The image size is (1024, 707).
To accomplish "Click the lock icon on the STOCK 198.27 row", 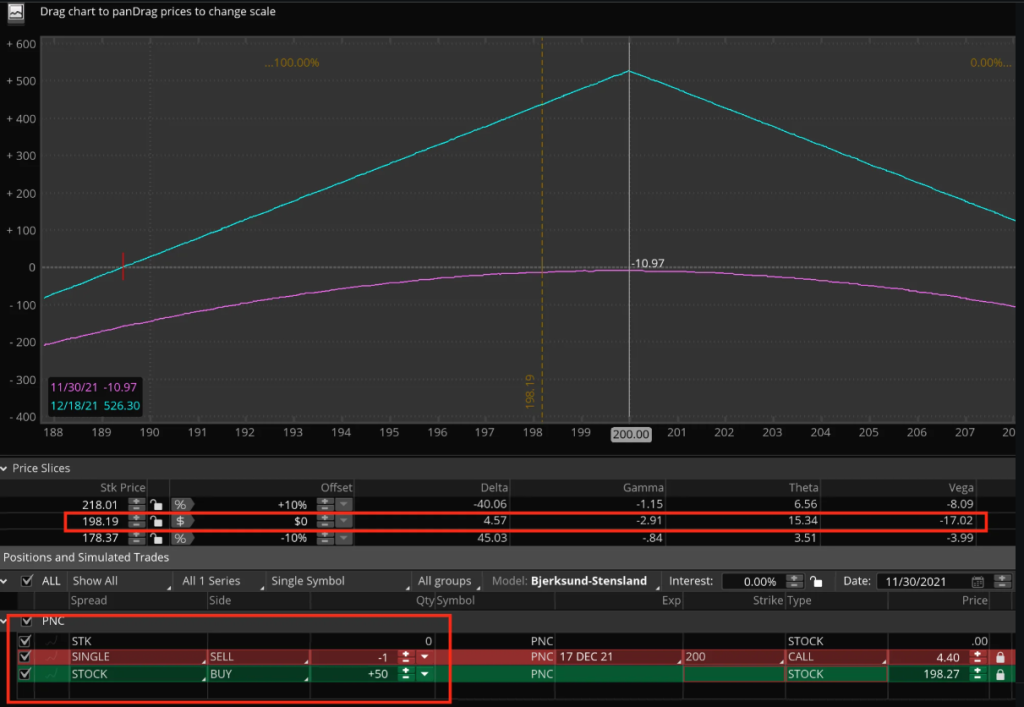I will tap(1000, 674).
